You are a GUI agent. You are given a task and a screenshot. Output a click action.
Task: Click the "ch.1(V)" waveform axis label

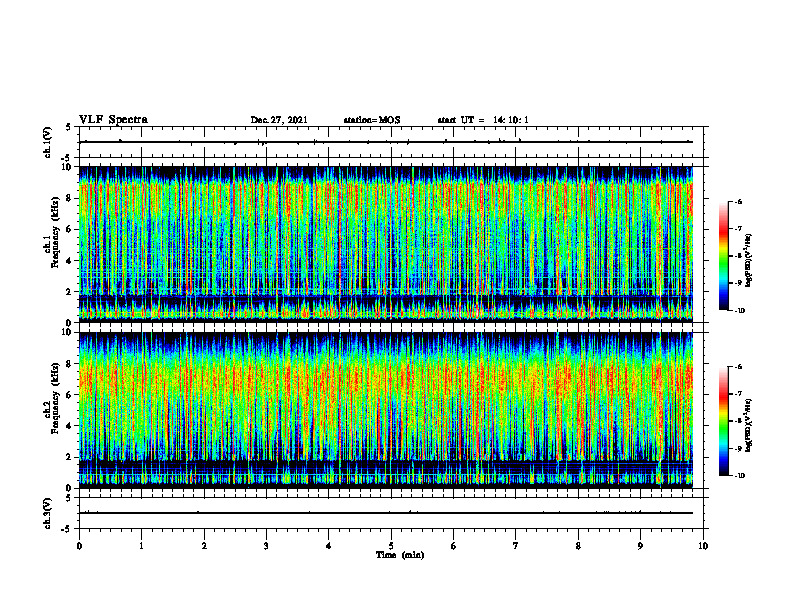(47, 142)
